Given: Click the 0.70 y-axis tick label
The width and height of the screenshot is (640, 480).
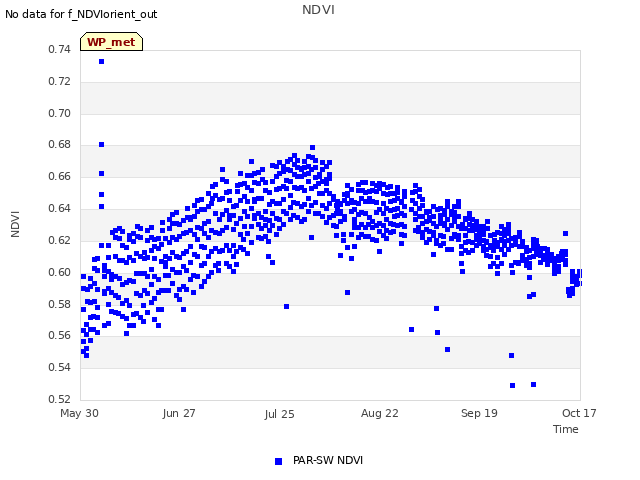Looking at the screenshot, I should (x=60, y=113).
